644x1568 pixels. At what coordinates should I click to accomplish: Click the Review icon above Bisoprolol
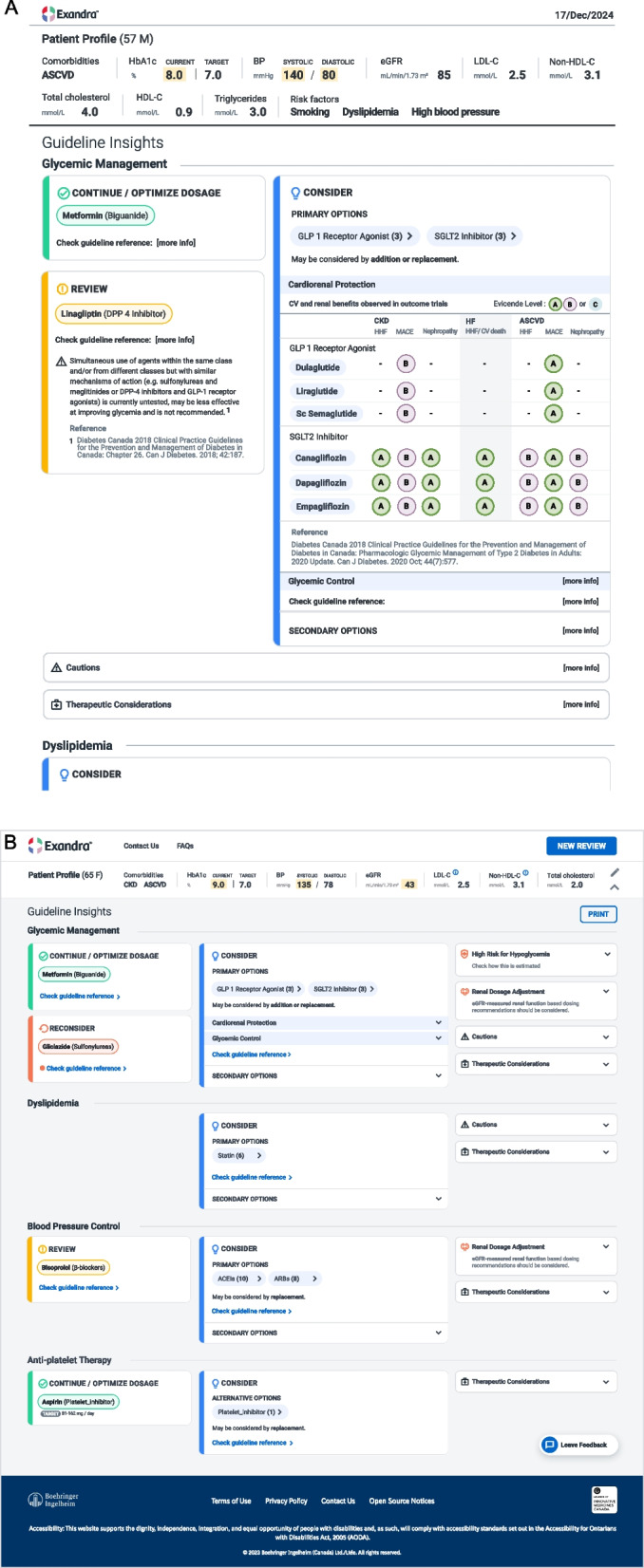click(x=44, y=1249)
